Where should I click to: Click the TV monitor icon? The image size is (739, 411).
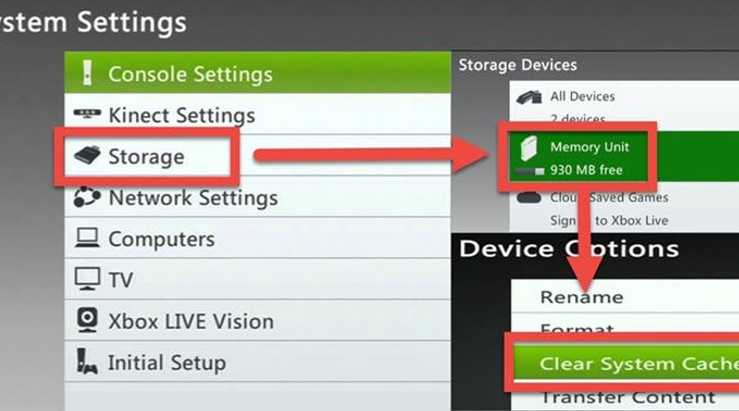pos(87,279)
